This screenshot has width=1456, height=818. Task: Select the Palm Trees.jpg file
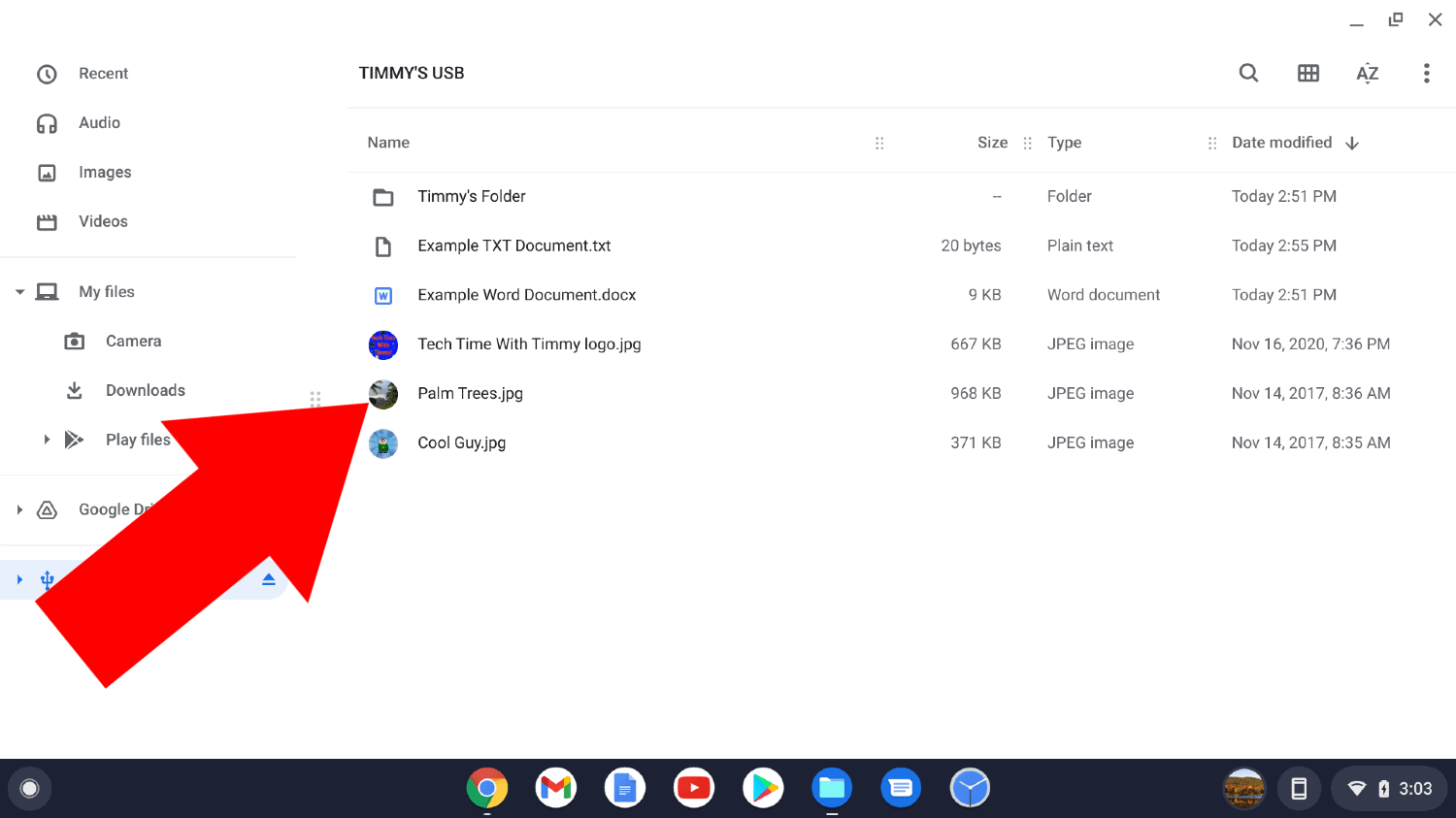(x=470, y=393)
